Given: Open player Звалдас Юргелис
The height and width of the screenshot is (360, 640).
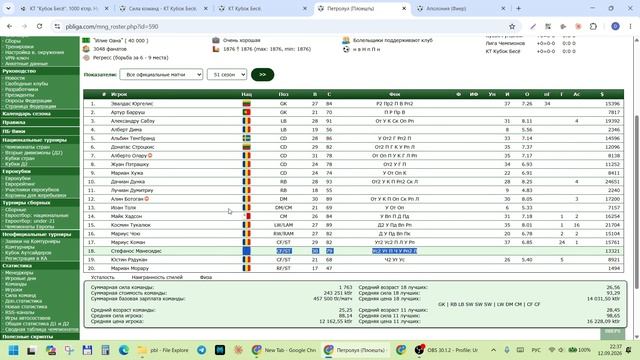Looking at the screenshot, I should (132, 104).
